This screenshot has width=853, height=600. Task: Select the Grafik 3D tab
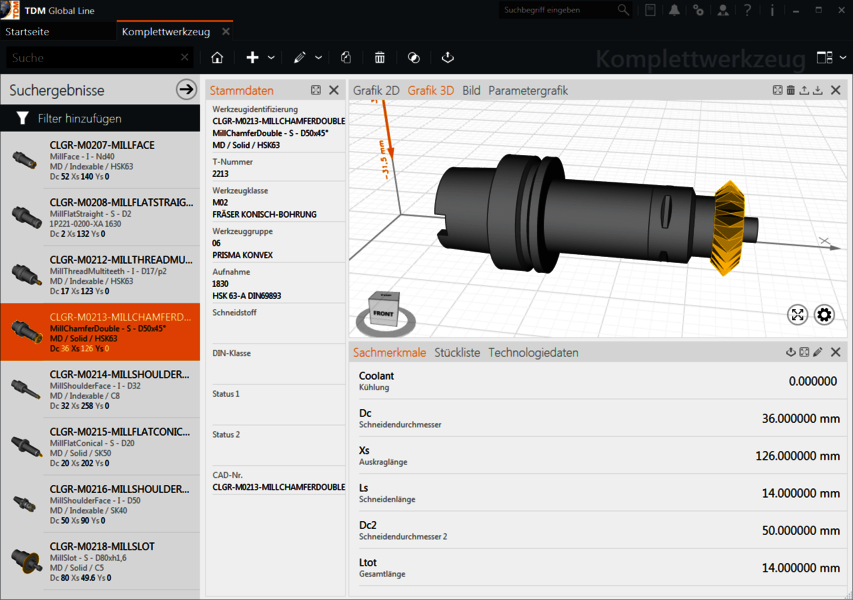431,91
